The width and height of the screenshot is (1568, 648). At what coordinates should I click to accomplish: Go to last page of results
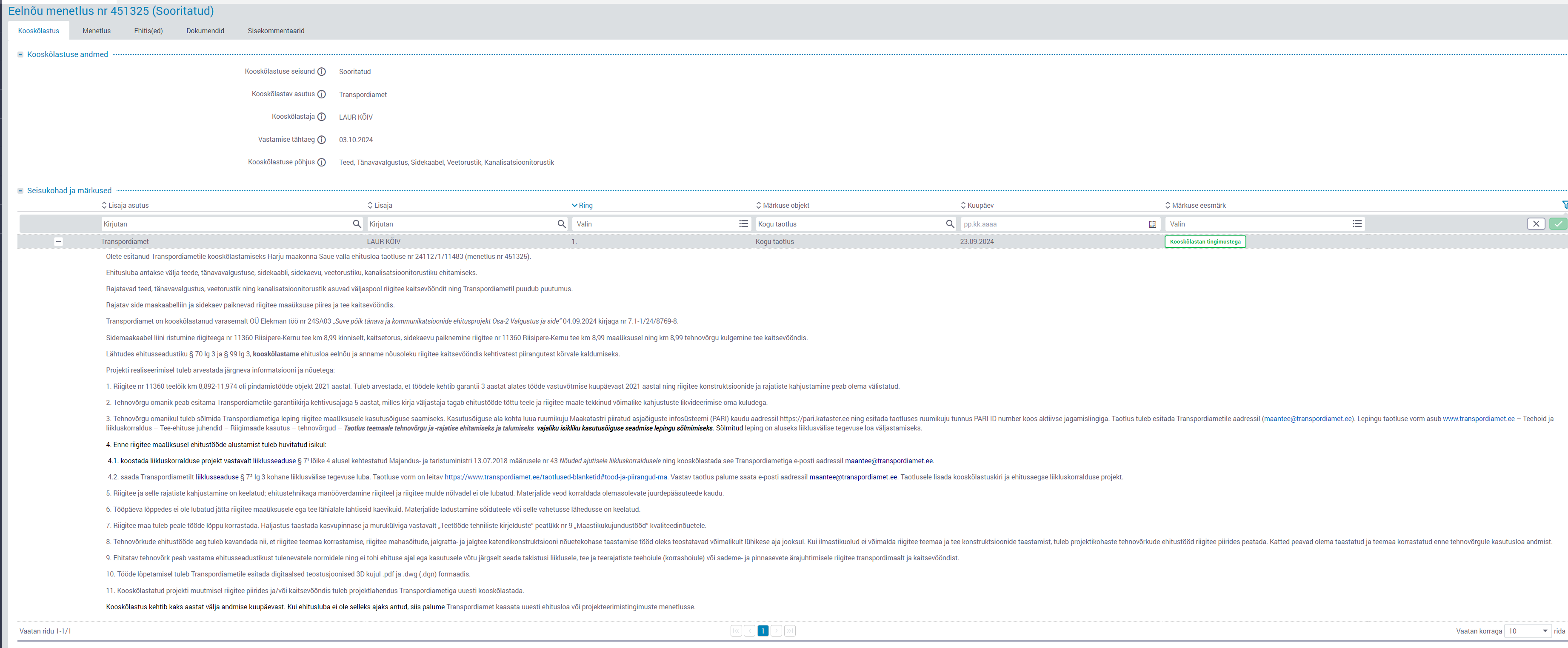(789, 631)
